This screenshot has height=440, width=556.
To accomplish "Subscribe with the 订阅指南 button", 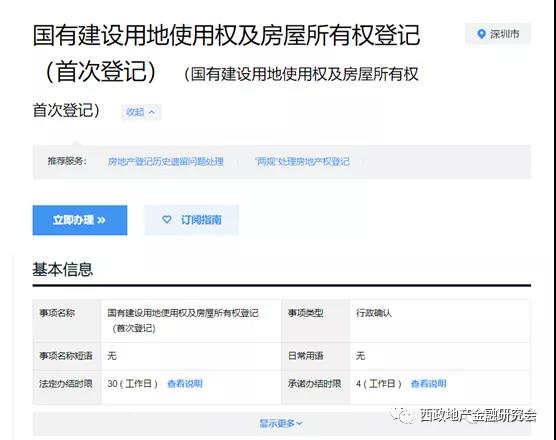I will point(191,220).
